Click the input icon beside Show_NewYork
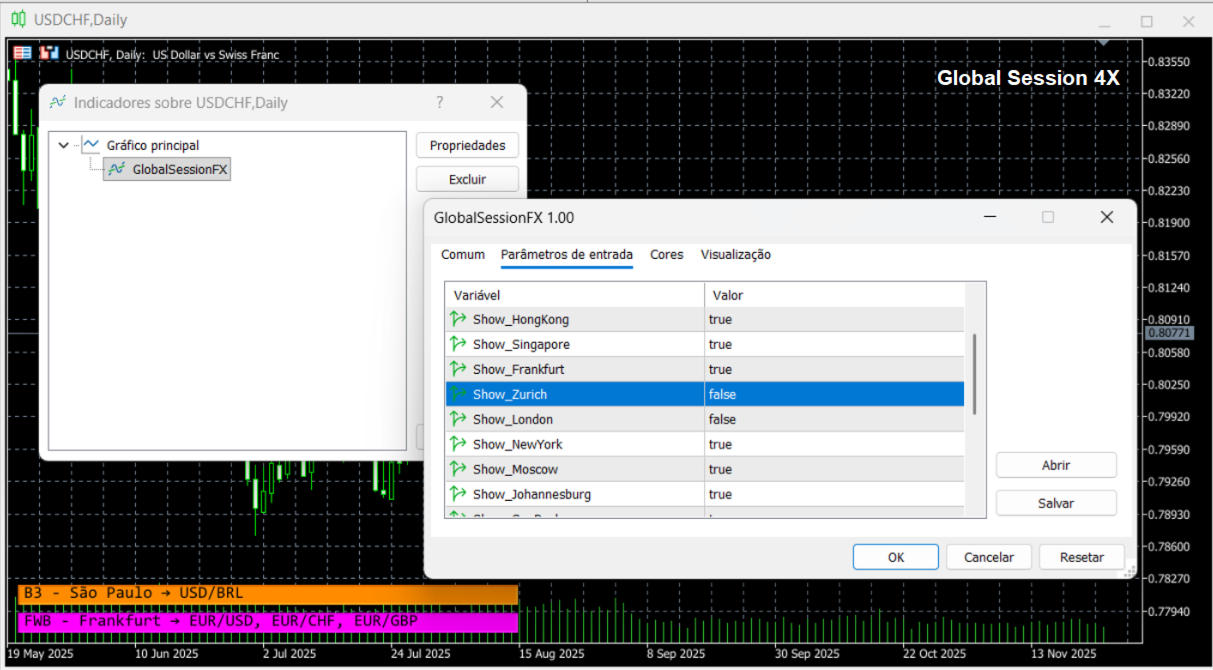This screenshot has width=1213, height=670. [x=454, y=444]
